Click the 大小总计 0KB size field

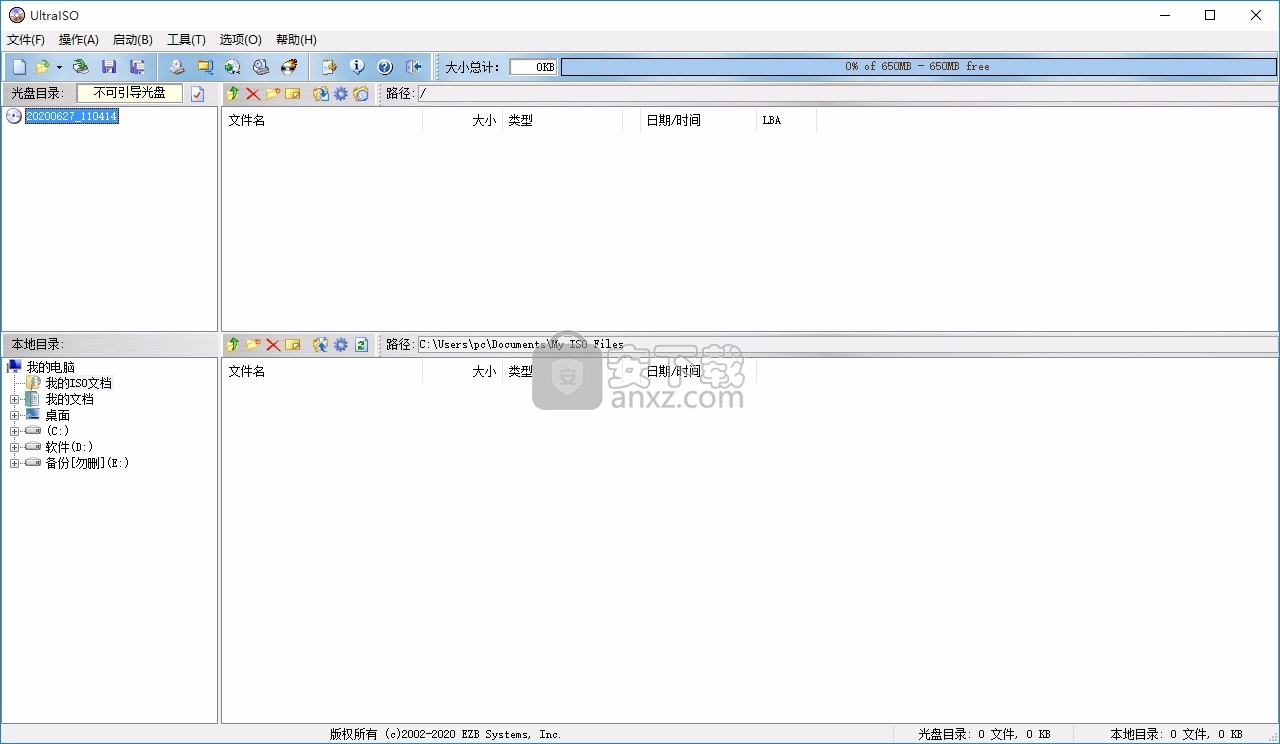533,67
